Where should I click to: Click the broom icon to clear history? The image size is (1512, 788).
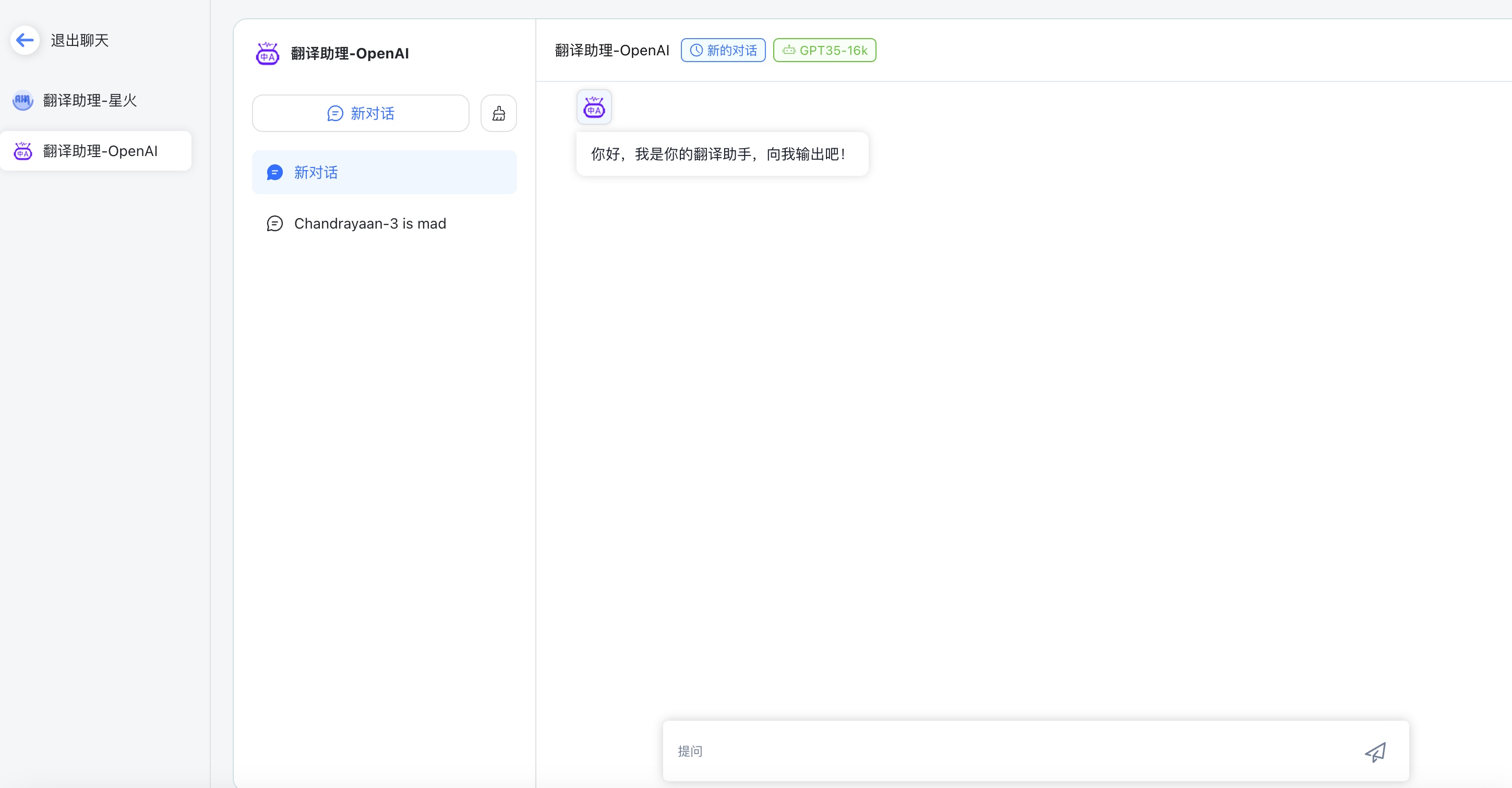[498, 113]
